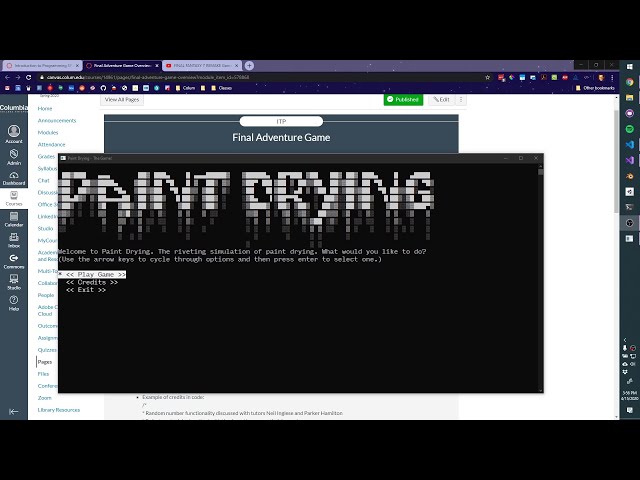Open the Other bookmarks folder

click(595, 88)
